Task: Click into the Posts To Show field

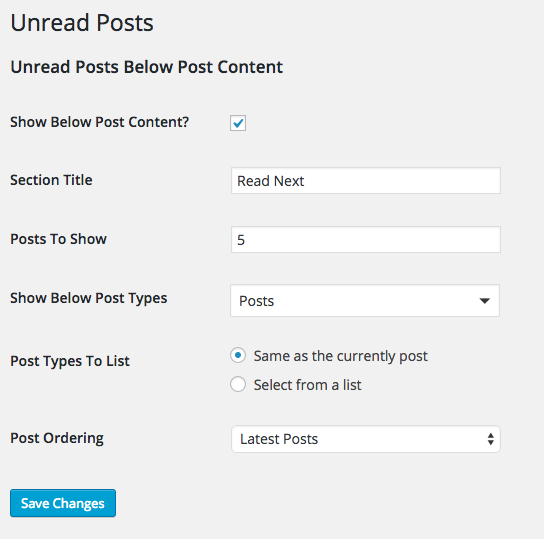Action: point(366,240)
